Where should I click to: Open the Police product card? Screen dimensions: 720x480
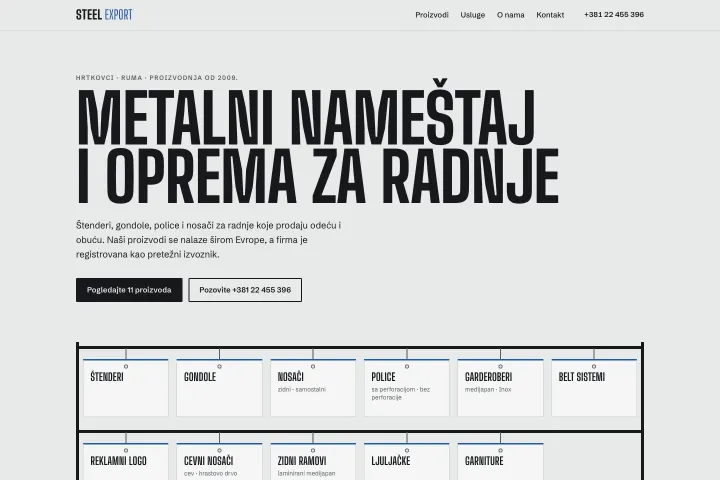pos(407,388)
